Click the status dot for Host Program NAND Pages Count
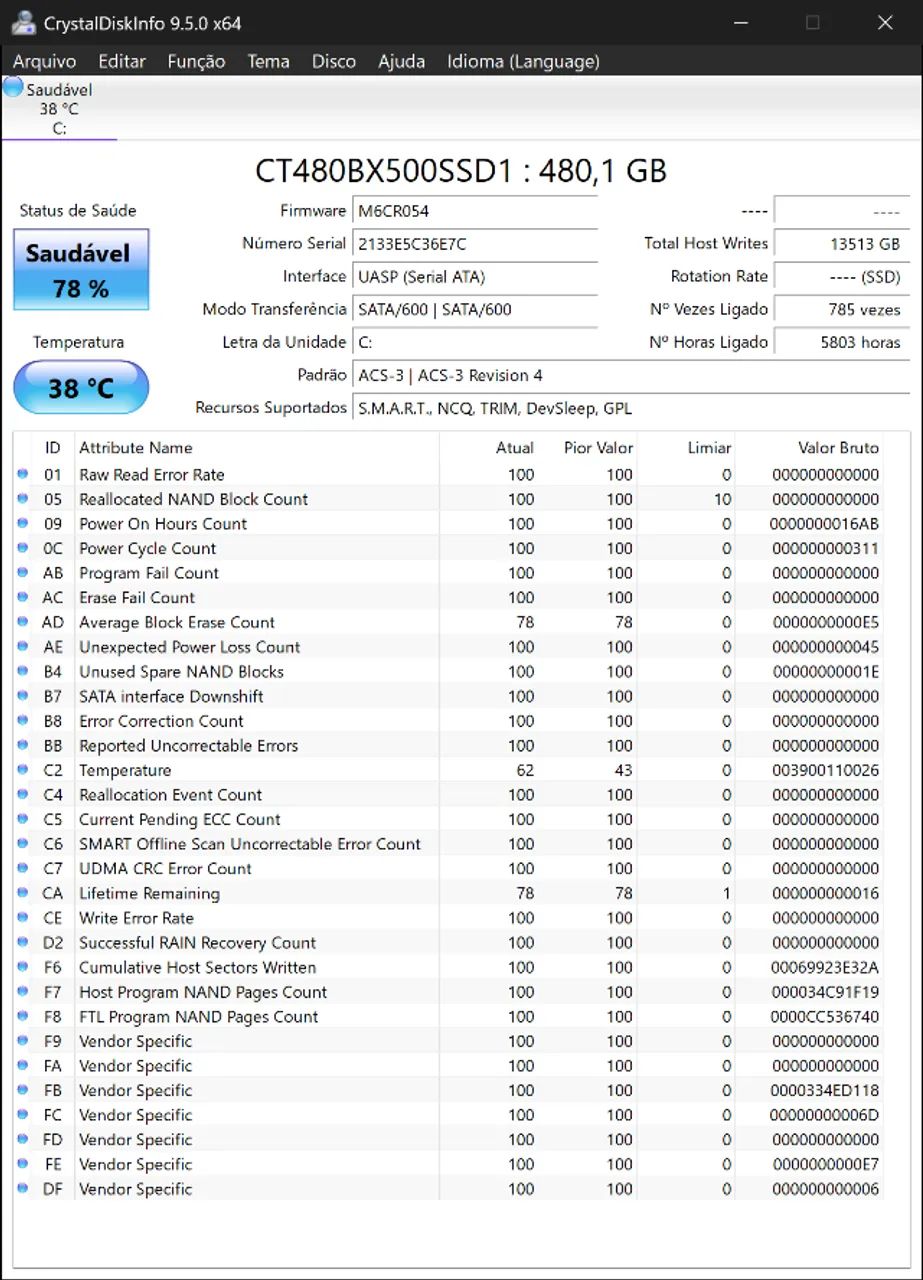 tap(22, 992)
